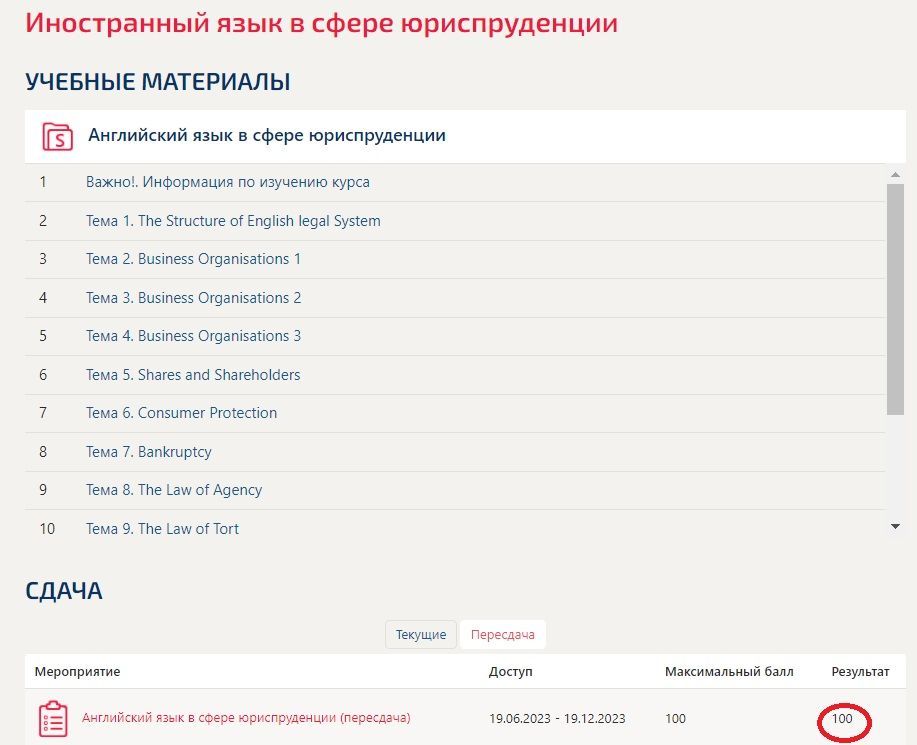This screenshot has width=917, height=745.
Task: Open Тема 3. Business Organisations 2
Action: tap(193, 298)
